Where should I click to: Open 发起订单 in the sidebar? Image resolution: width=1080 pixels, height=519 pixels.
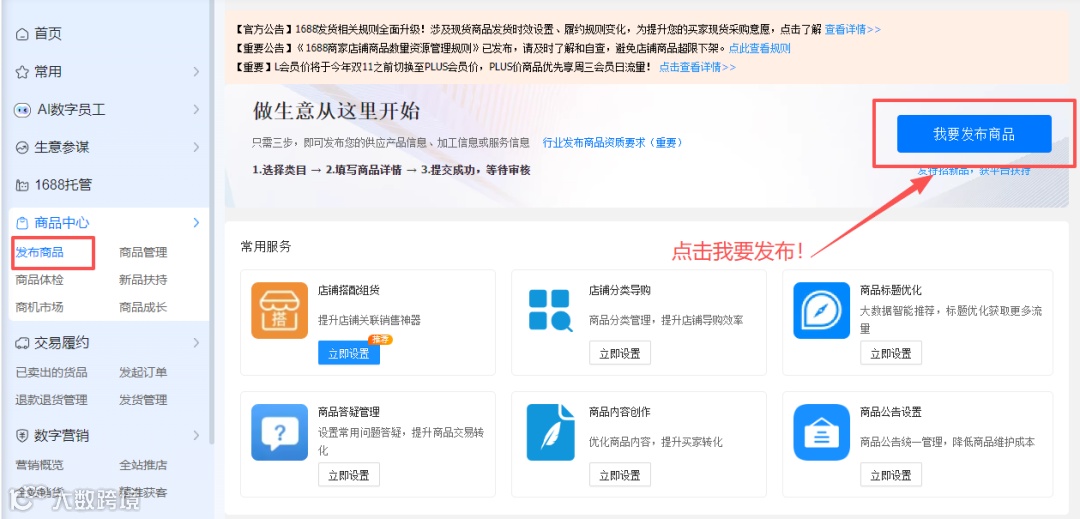coord(143,372)
